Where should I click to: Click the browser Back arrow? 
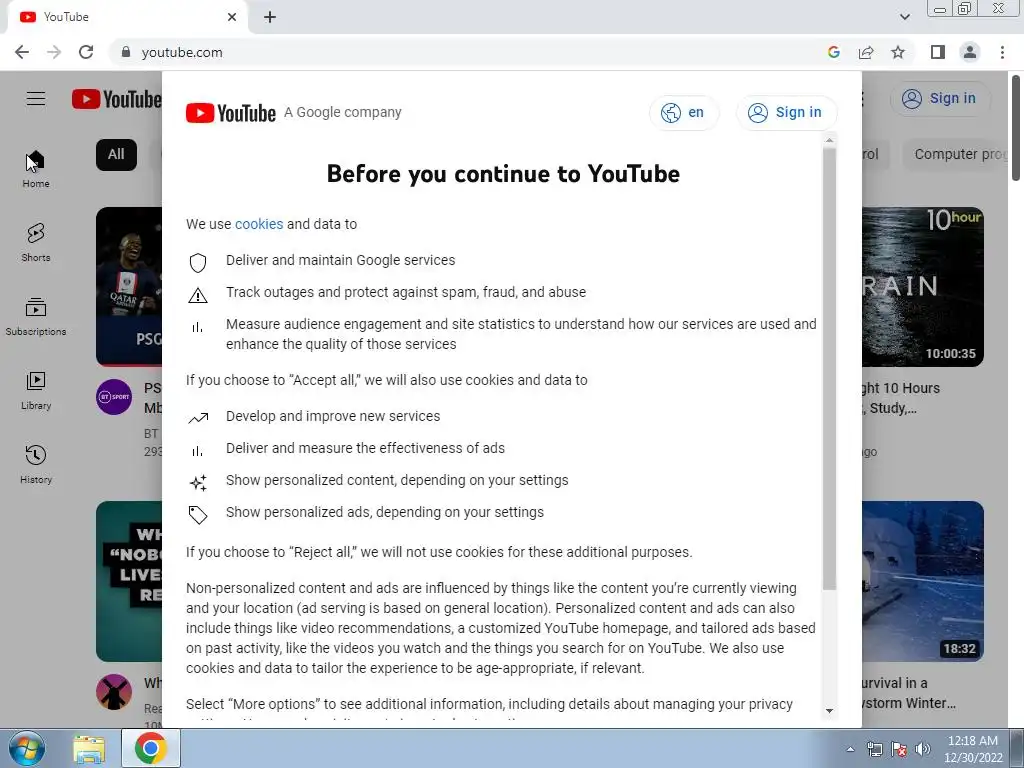(22, 52)
